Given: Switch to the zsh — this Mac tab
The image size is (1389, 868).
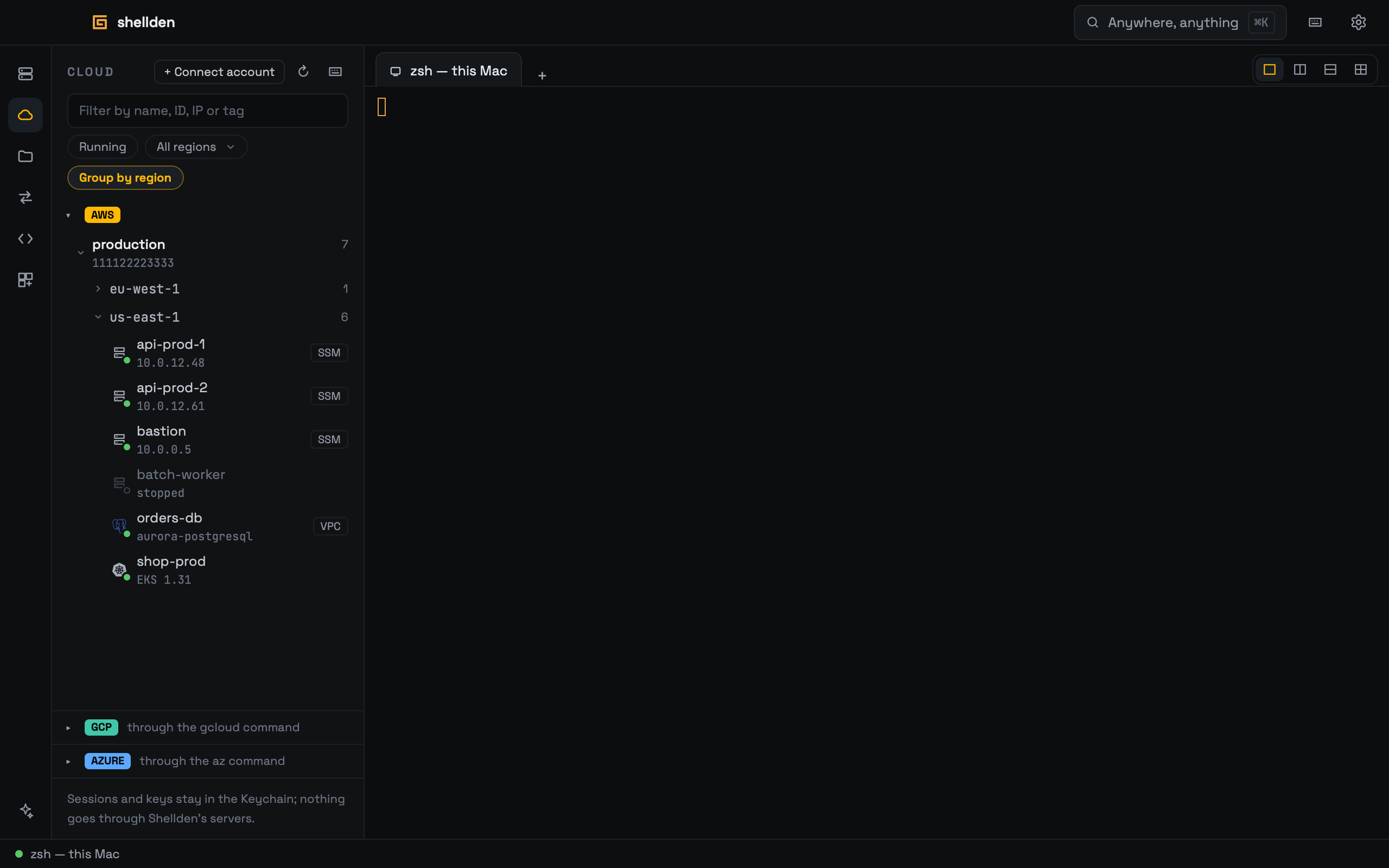Looking at the screenshot, I should [448, 71].
